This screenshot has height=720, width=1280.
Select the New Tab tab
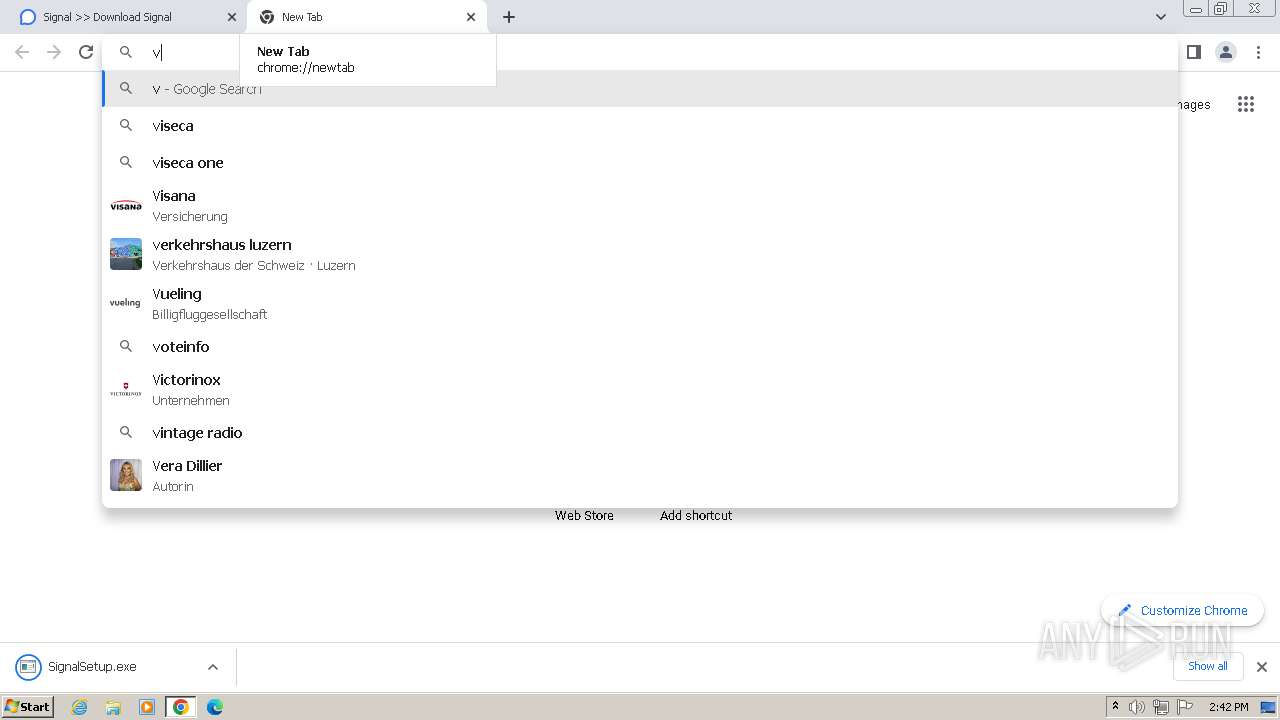point(368,17)
